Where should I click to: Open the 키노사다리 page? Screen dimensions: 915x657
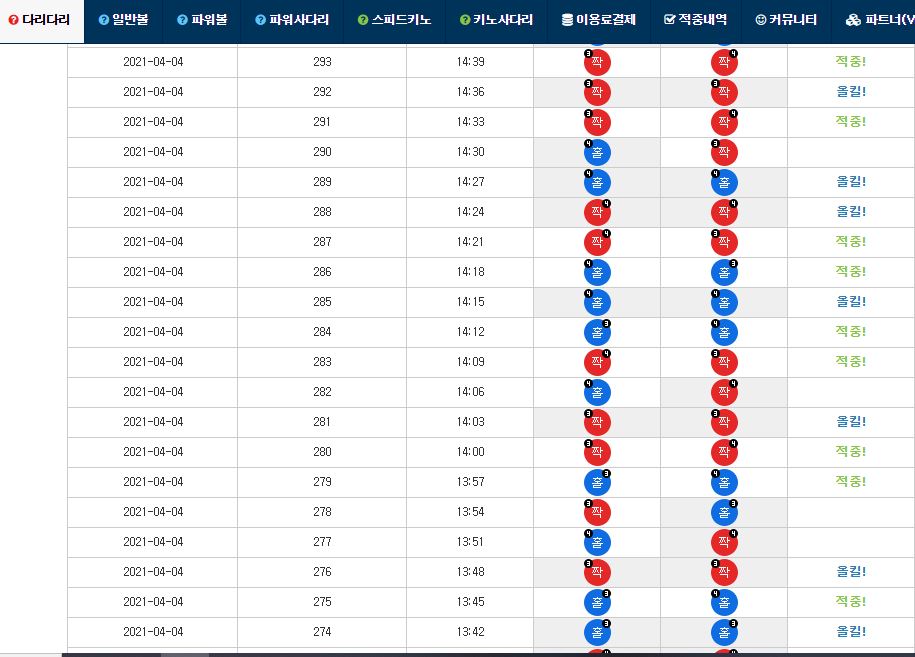[496, 20]
